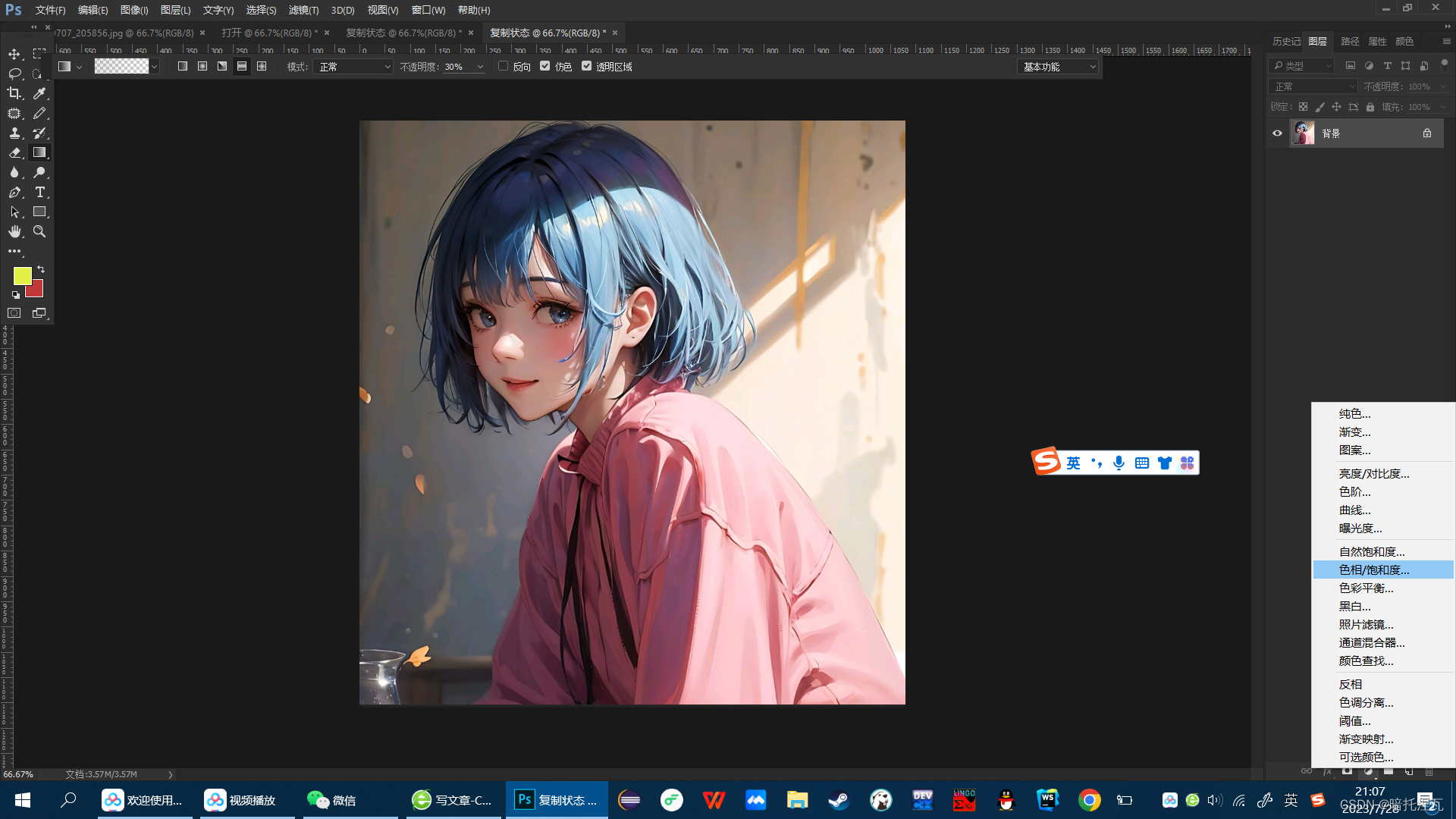The width and height of the screenshot is (1456, 819).
Task: Select the Rectangular Marquee tool
Action: 39,54
